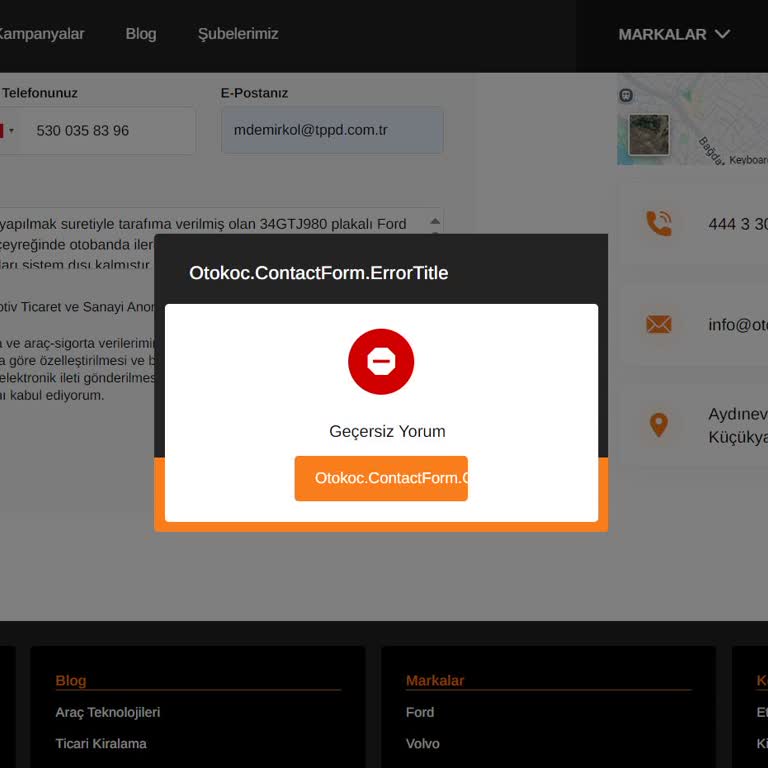Open the Volvo footer link

click(x=423, y=744)
